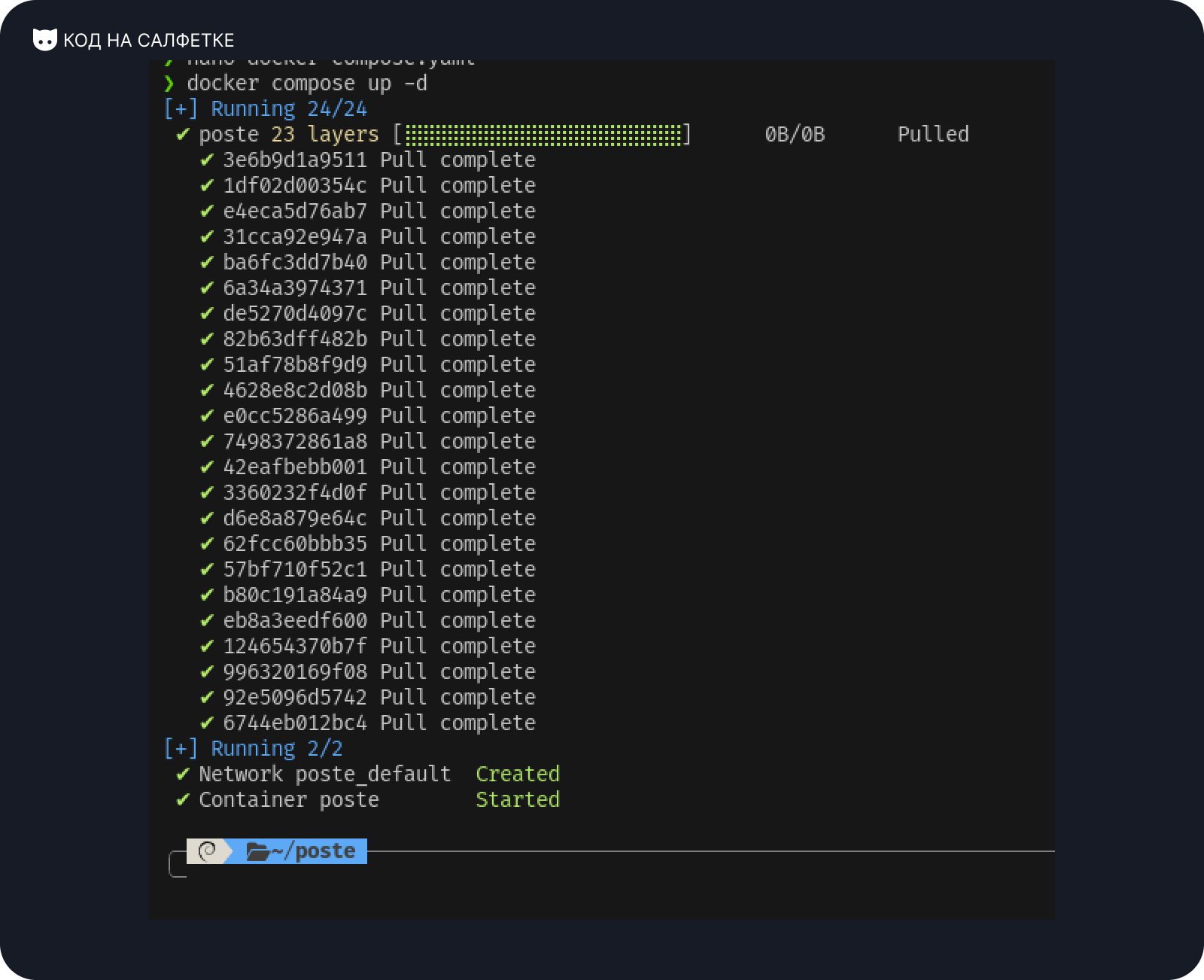This screenshot has width=1204, height=980.
Task: Click the Debian swirl icon in prompt
Action: (x=207, y=851)
